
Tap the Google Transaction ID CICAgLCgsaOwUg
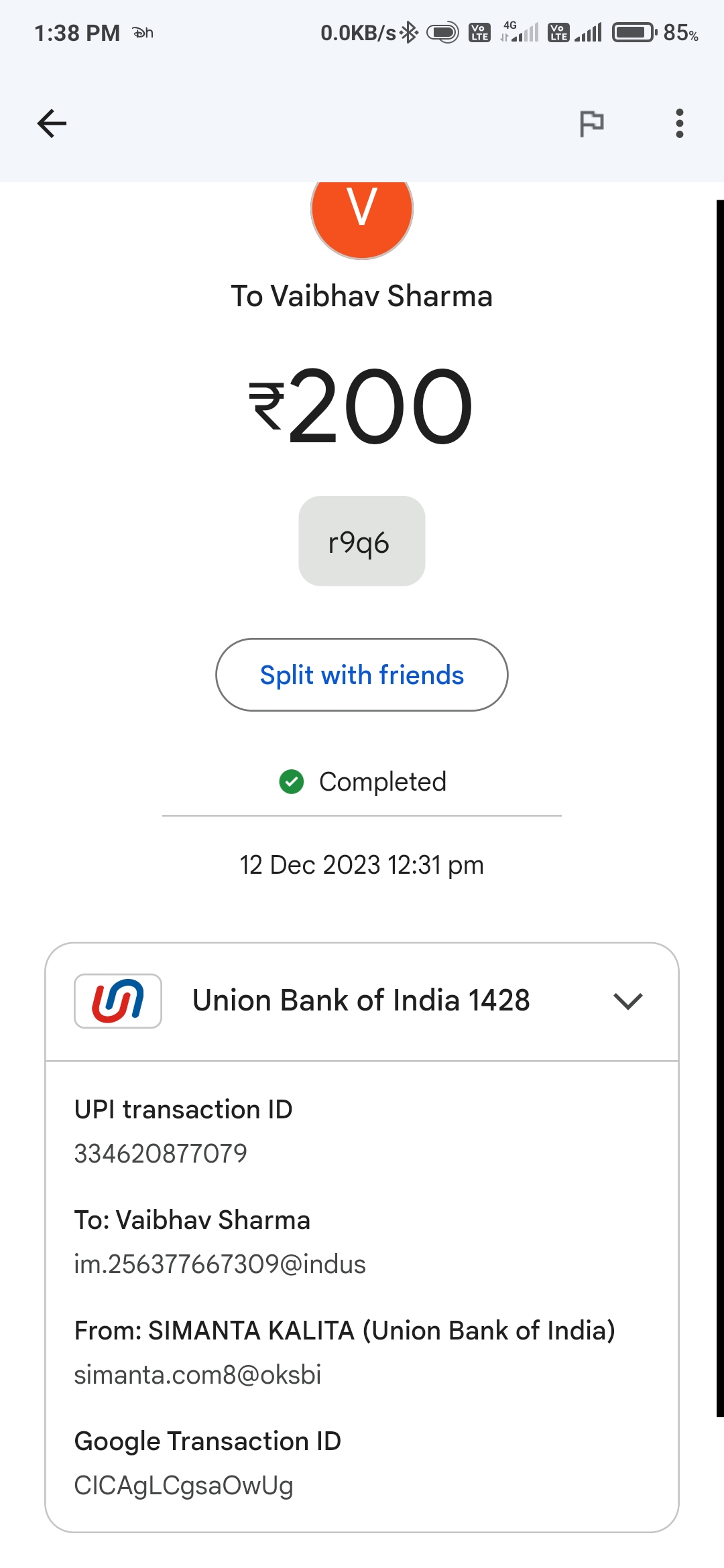pyautogui.click(x=184, y=1486)
